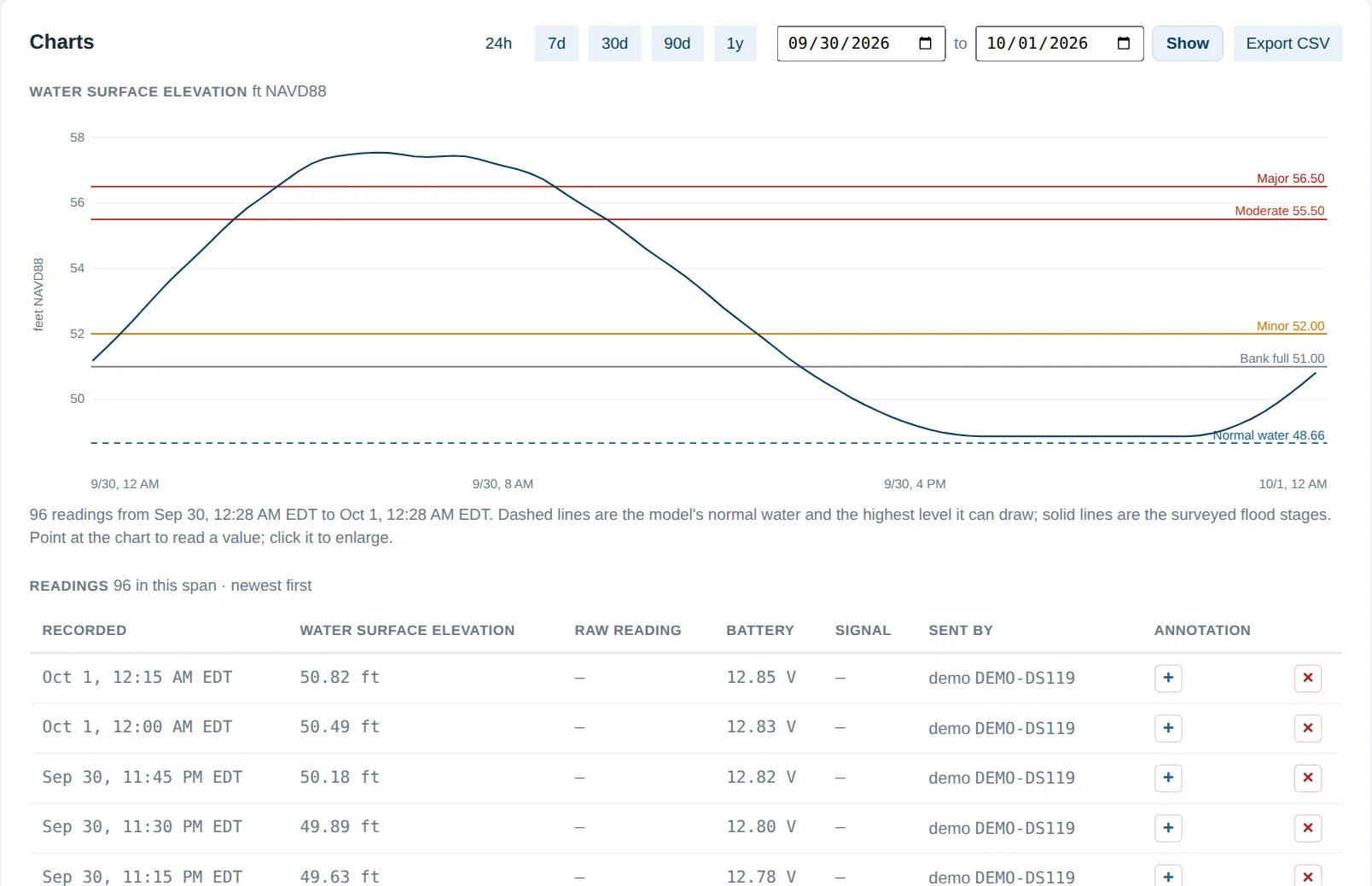Click the SENT BY column header

pyautogui.click(x=961, y=631)
